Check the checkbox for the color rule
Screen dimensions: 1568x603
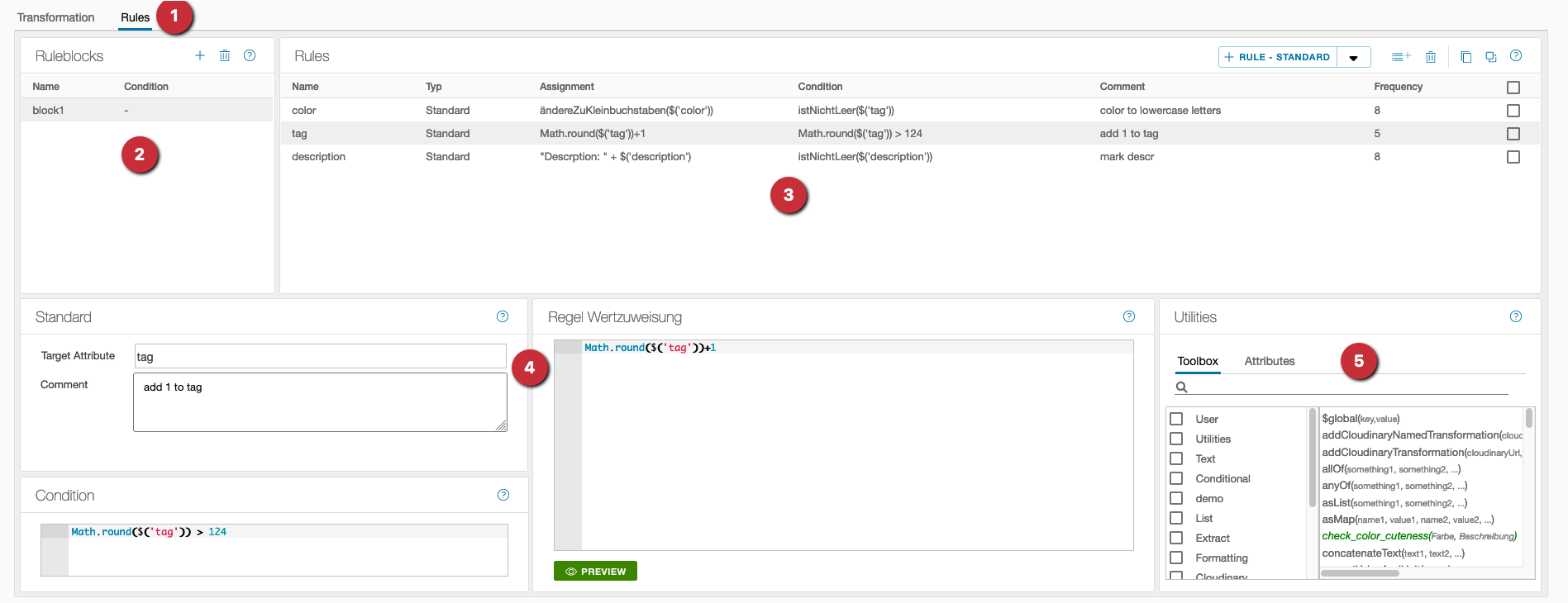click(1513, 111)
